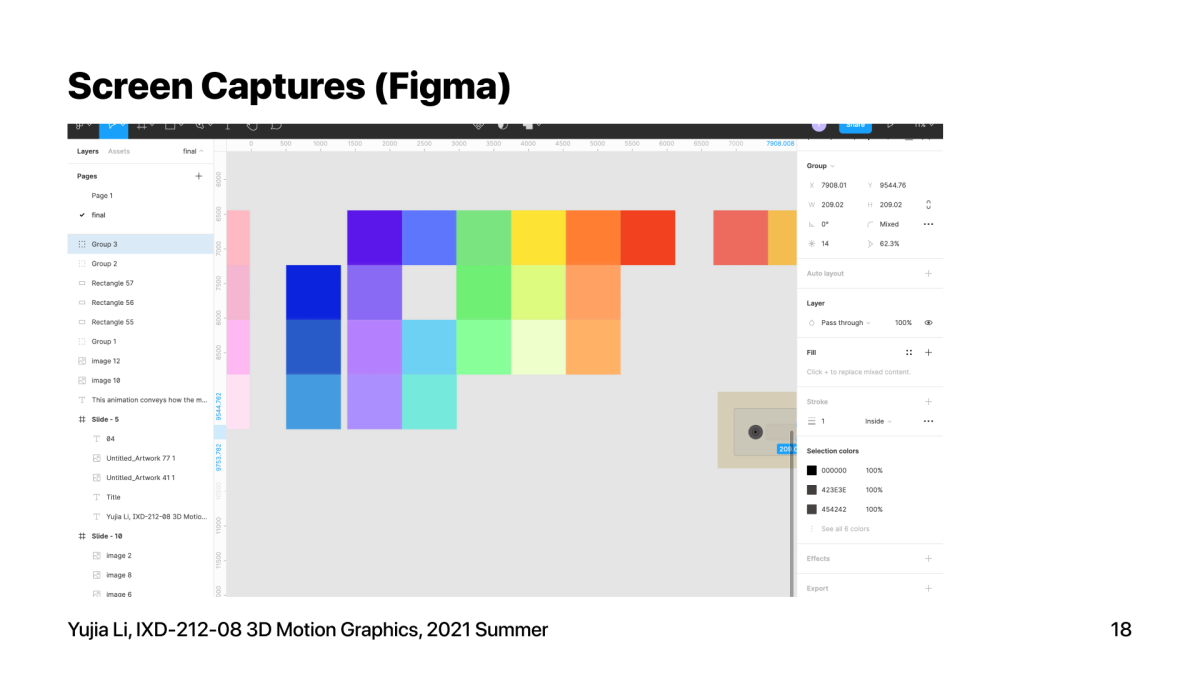The height and width of the screenshot is (675, 1200).
Task: Open the stroke Inside alignment dropdown
Action: (x=878, y=421)
